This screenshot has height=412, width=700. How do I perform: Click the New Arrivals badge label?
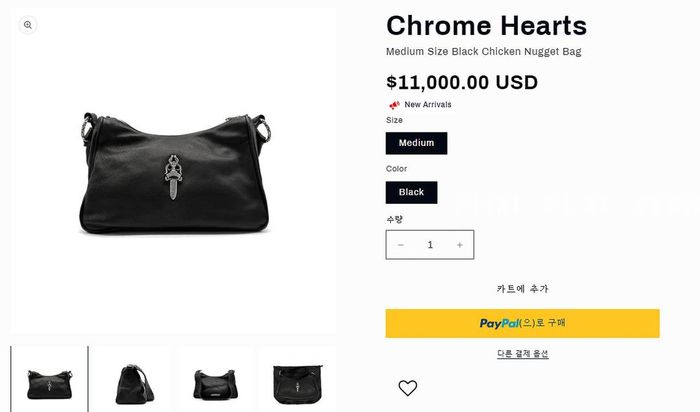click(428, 104)
